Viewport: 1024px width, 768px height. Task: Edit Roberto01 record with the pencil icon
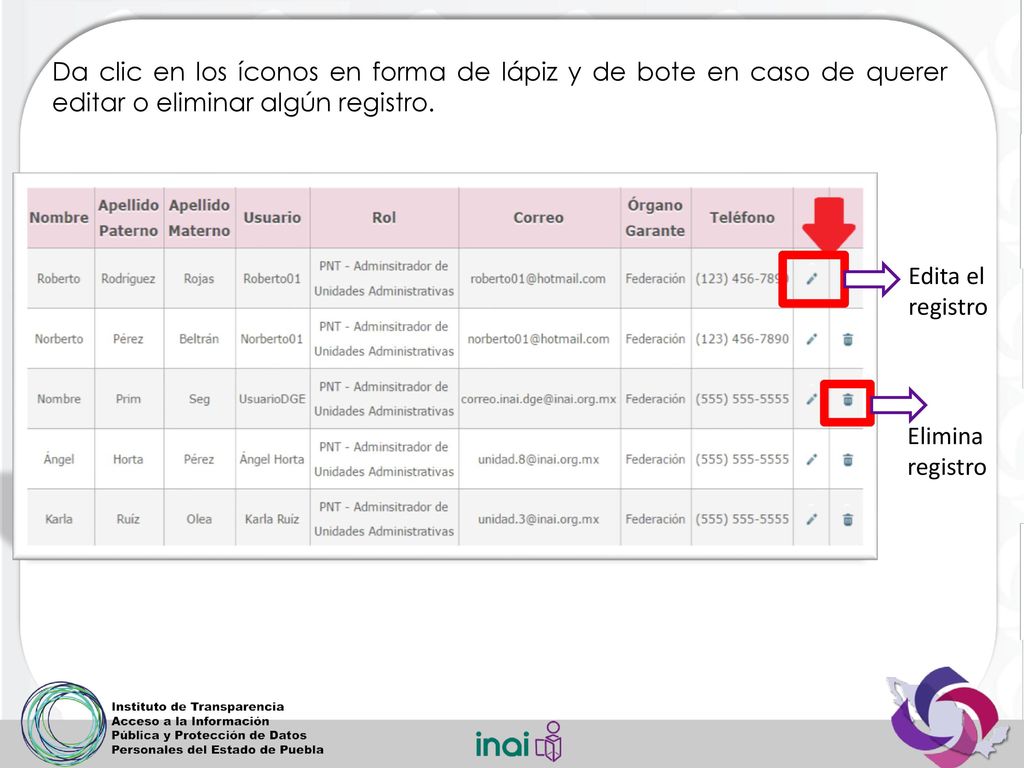point(811,279)
